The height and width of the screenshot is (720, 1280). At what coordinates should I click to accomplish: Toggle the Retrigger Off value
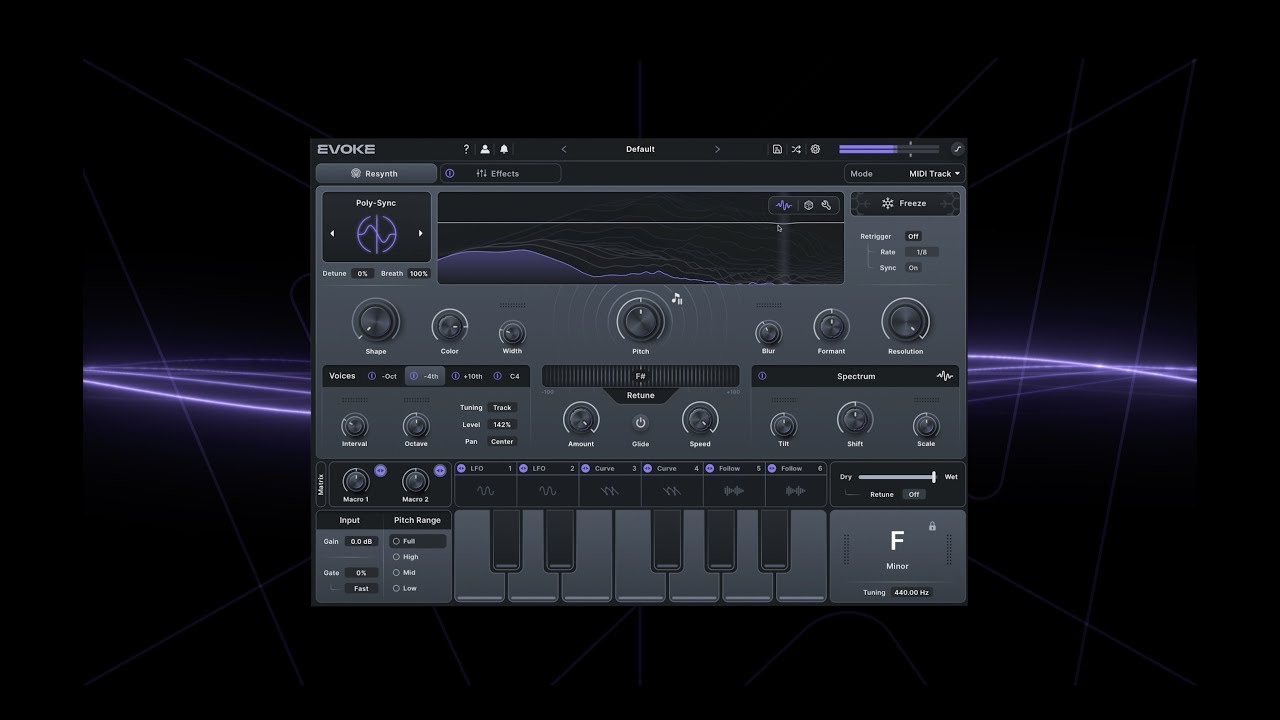click(913, 237)
